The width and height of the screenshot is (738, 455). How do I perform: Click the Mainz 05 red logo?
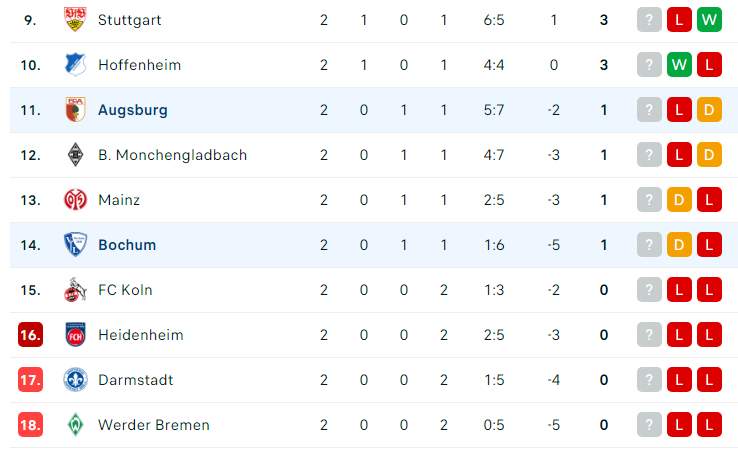75,200
